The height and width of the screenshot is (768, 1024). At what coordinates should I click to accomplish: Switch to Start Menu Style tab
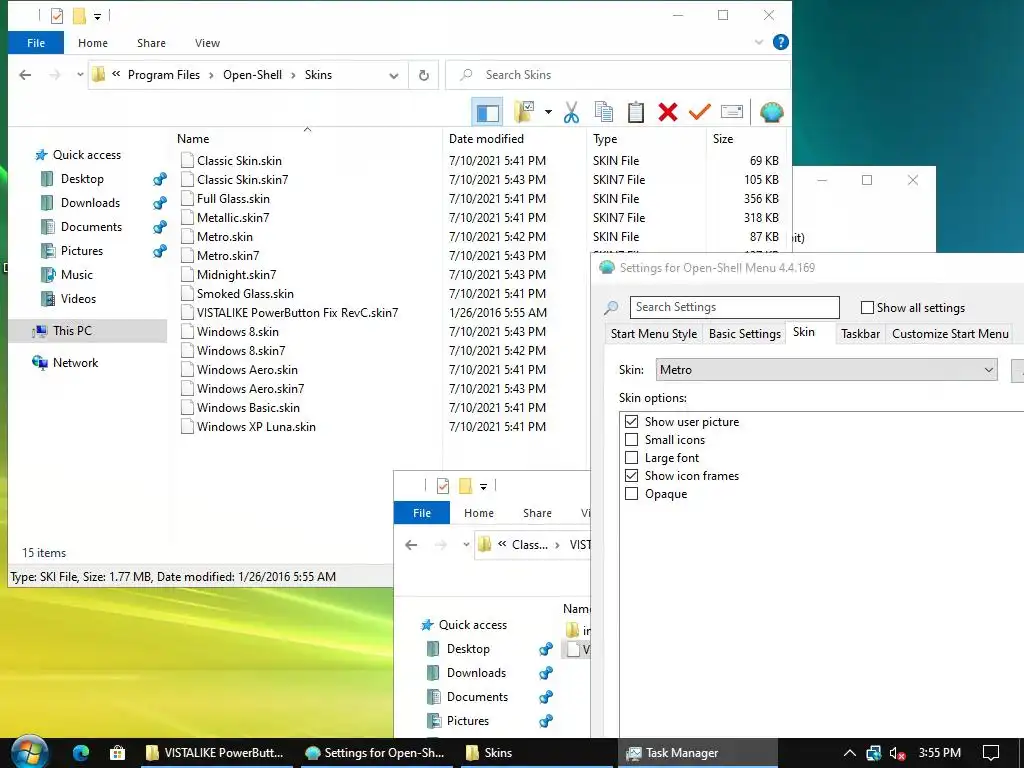(654, 334)
